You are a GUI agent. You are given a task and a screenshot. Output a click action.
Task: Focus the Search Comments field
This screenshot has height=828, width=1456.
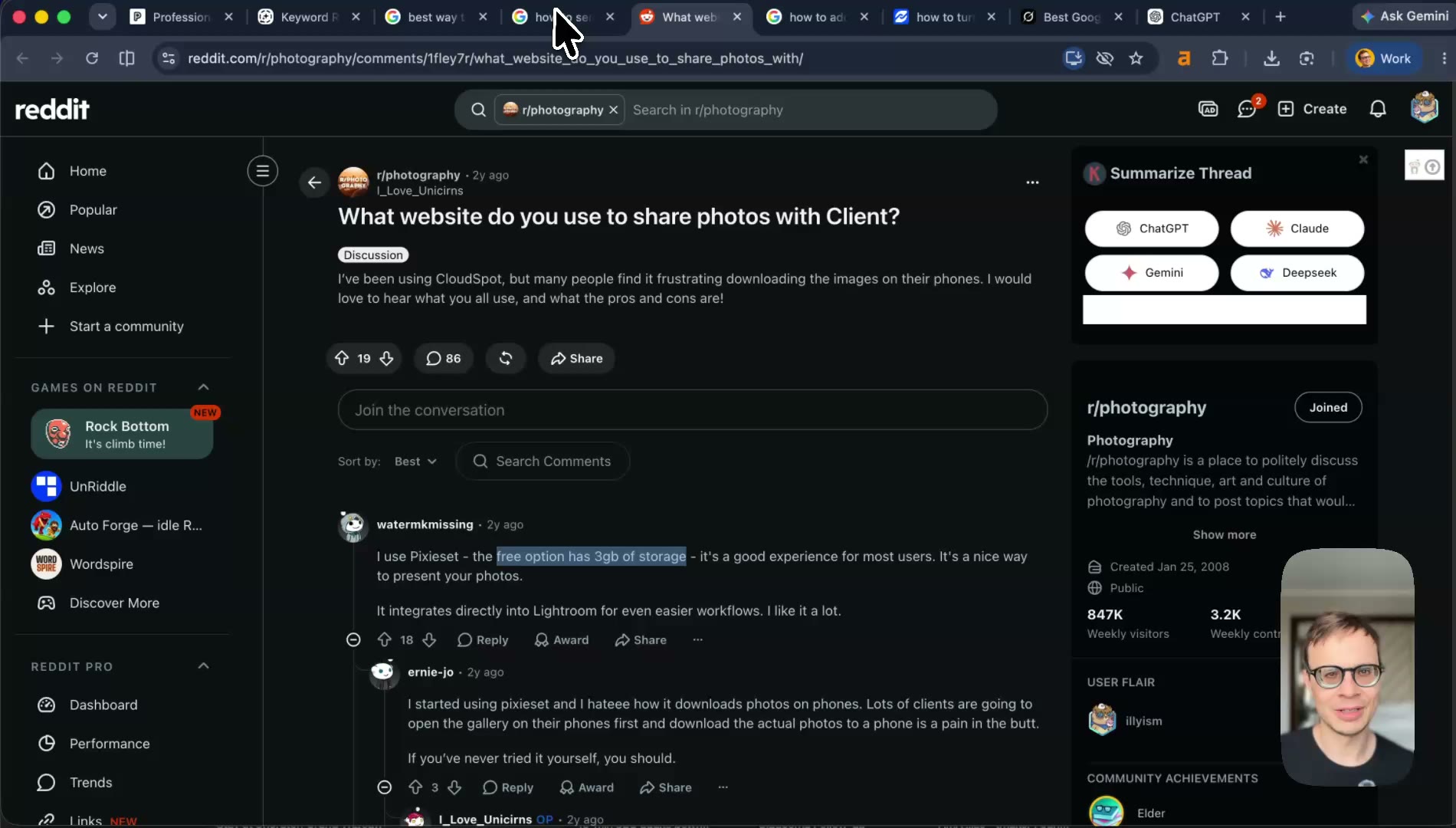(x=543, y=462)
